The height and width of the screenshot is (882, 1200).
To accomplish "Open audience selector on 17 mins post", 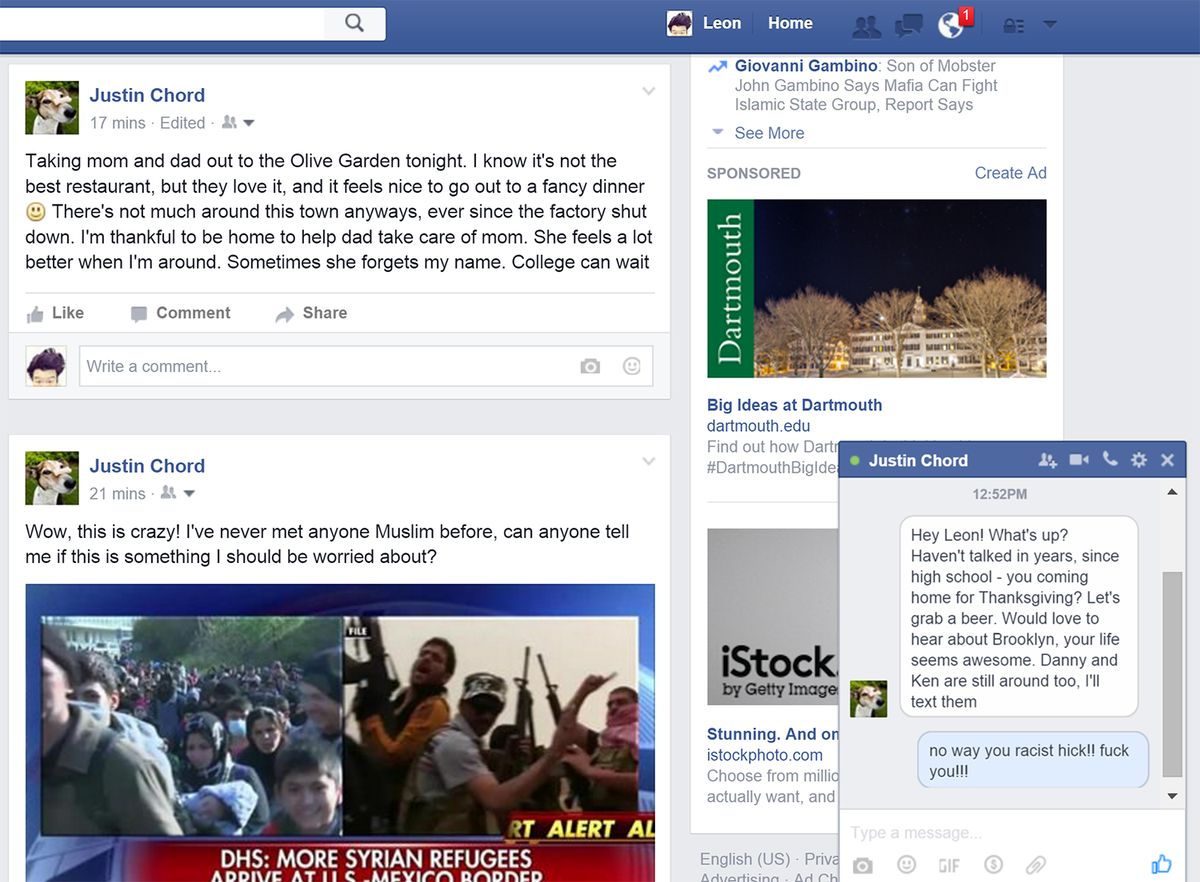I will 238,122.
